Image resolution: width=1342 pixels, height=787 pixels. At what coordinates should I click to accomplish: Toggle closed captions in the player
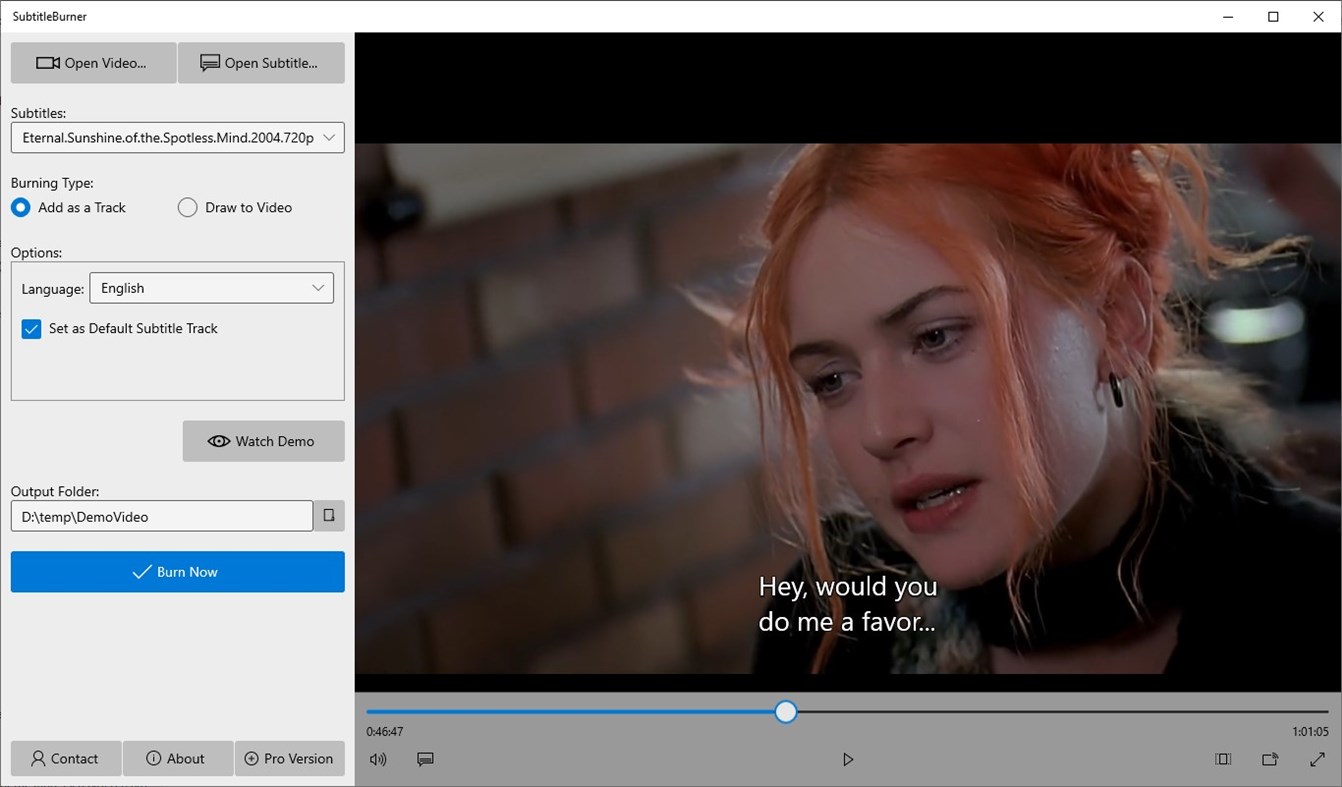click(x=425, y=759)
